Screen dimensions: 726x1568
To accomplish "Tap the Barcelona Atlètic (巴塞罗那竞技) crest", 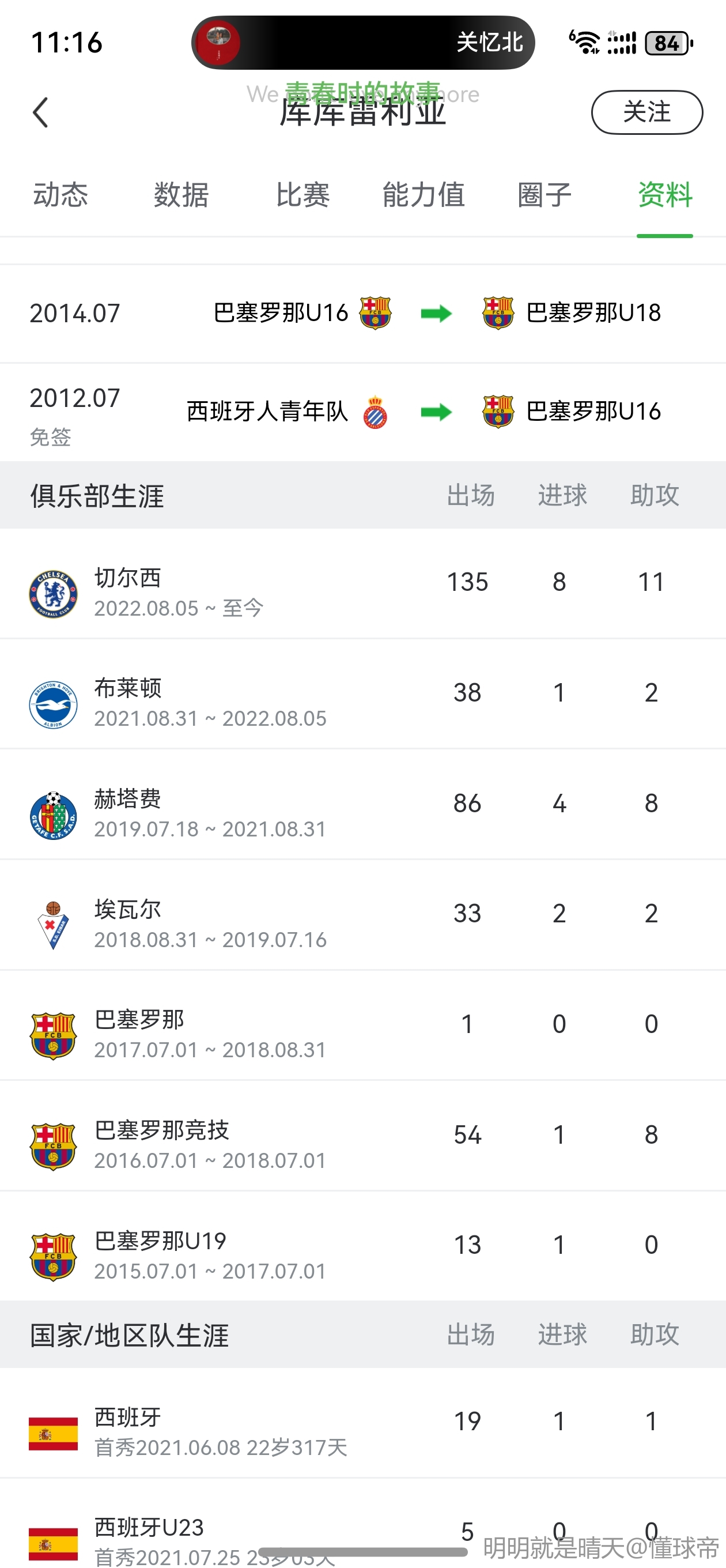I will point(54,1146).
